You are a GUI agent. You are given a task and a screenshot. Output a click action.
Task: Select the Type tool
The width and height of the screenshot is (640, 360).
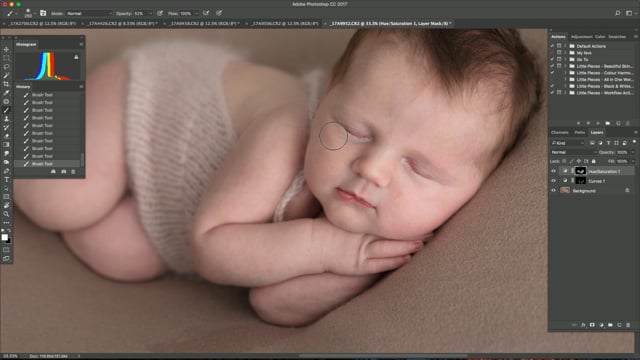point(6,180)
